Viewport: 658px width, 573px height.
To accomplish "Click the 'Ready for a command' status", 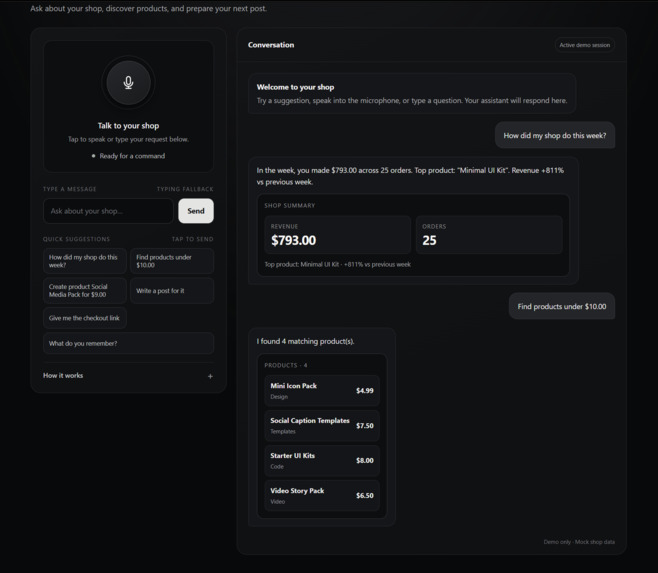I will coord(128,156).
